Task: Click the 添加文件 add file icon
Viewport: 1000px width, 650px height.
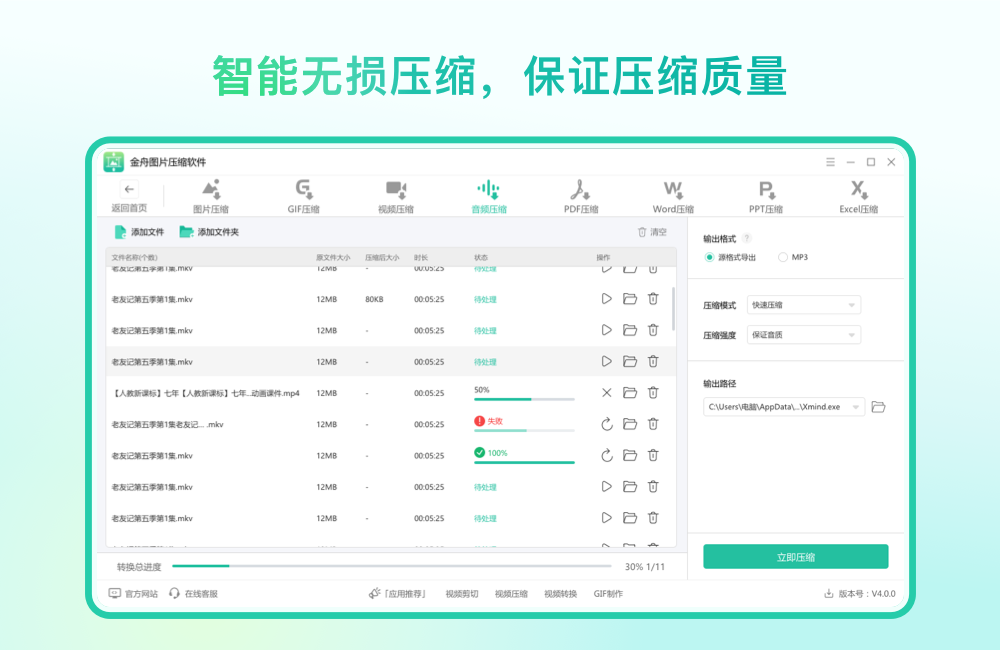Action: [118, 231]
